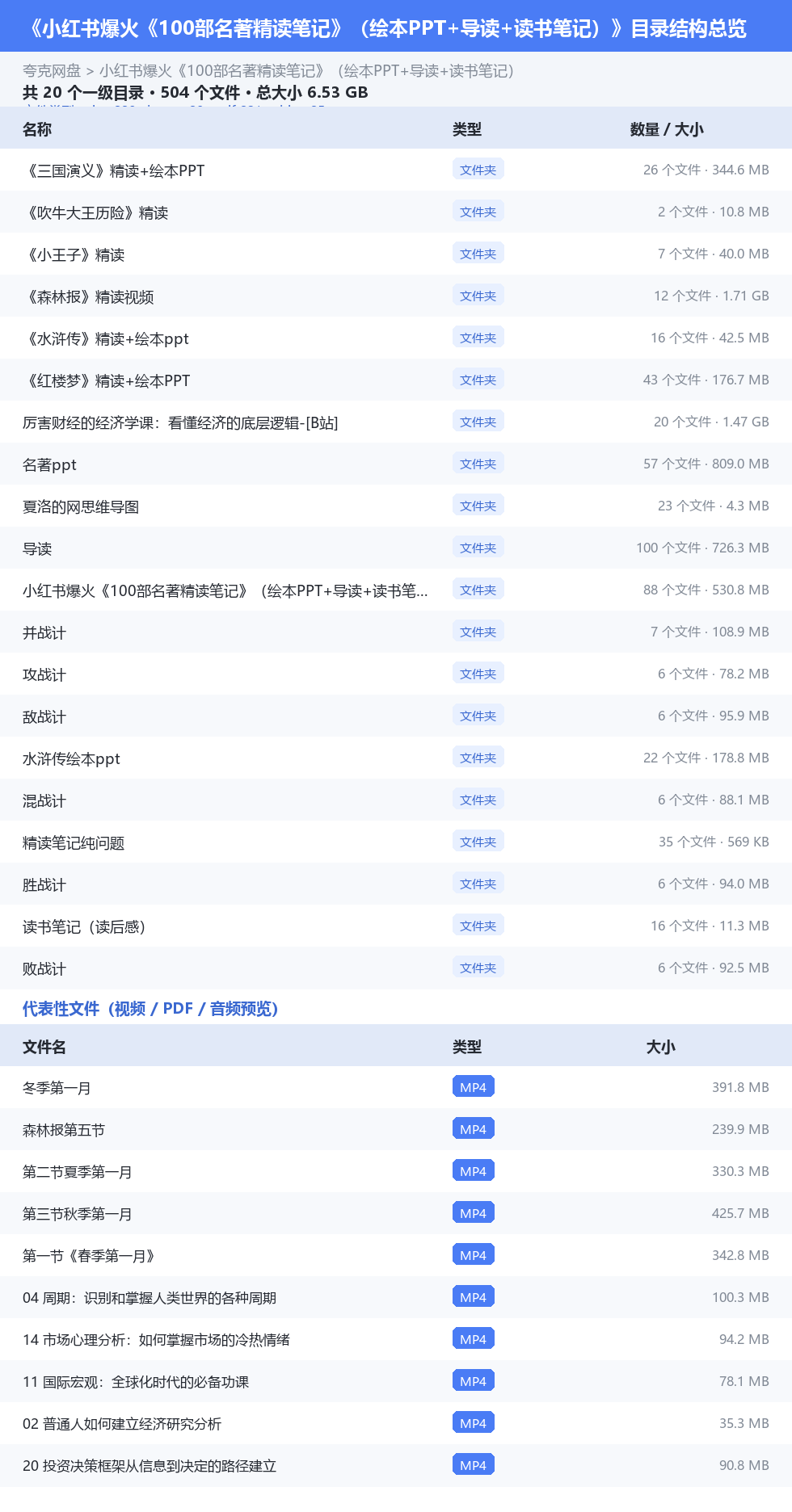This screenshot has width=792, height=1512.
Task: Select size cell 88 个文件 · 530.8 MB
Action: (x=706, y=590)
